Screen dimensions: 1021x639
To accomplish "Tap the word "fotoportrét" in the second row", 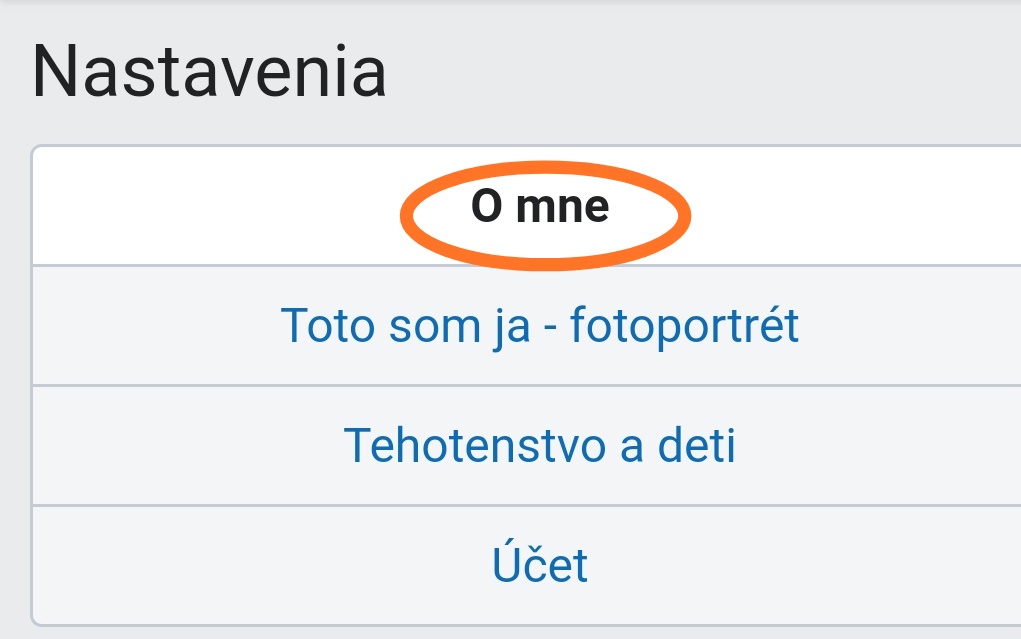I will point(684,326).
